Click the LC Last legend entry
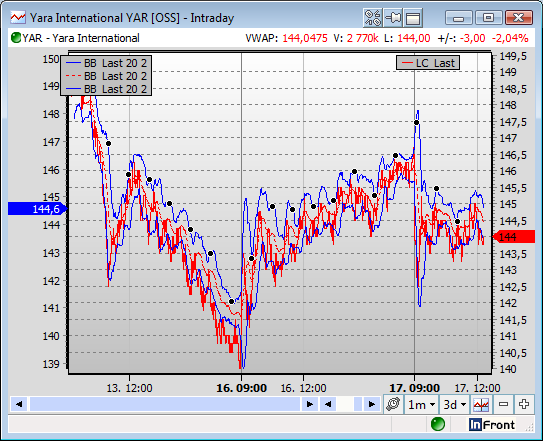 click(x=428, y=63)
